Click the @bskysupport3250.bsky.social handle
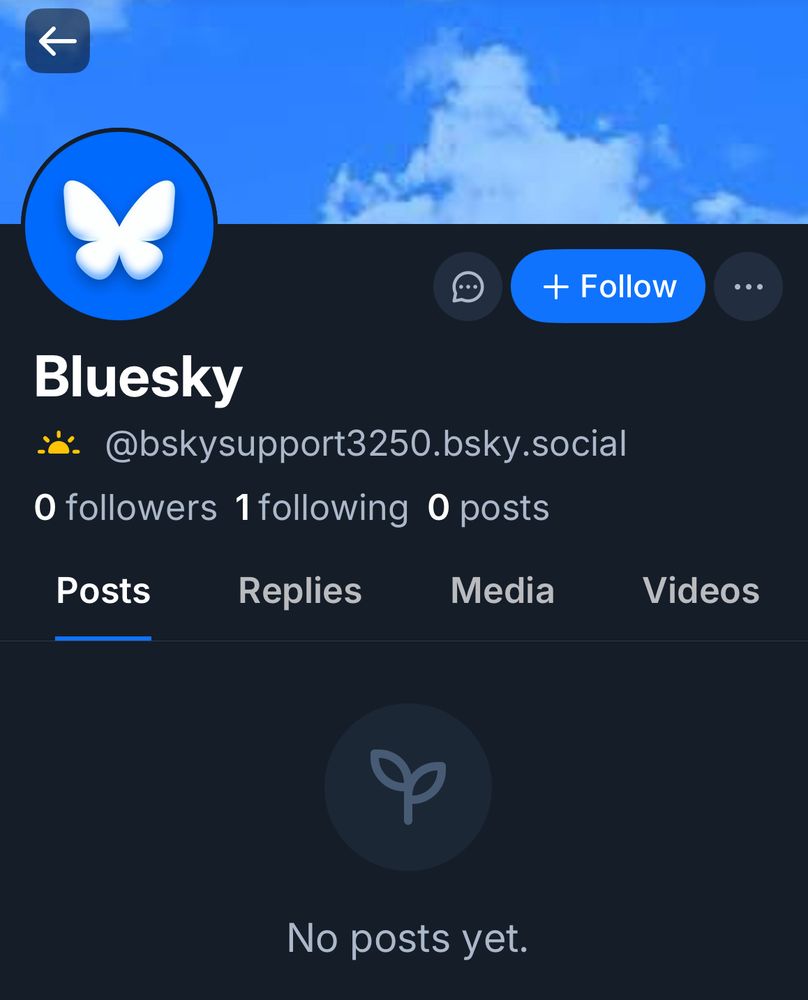This screenshot has width=808, height=1000. pos(366,444)
